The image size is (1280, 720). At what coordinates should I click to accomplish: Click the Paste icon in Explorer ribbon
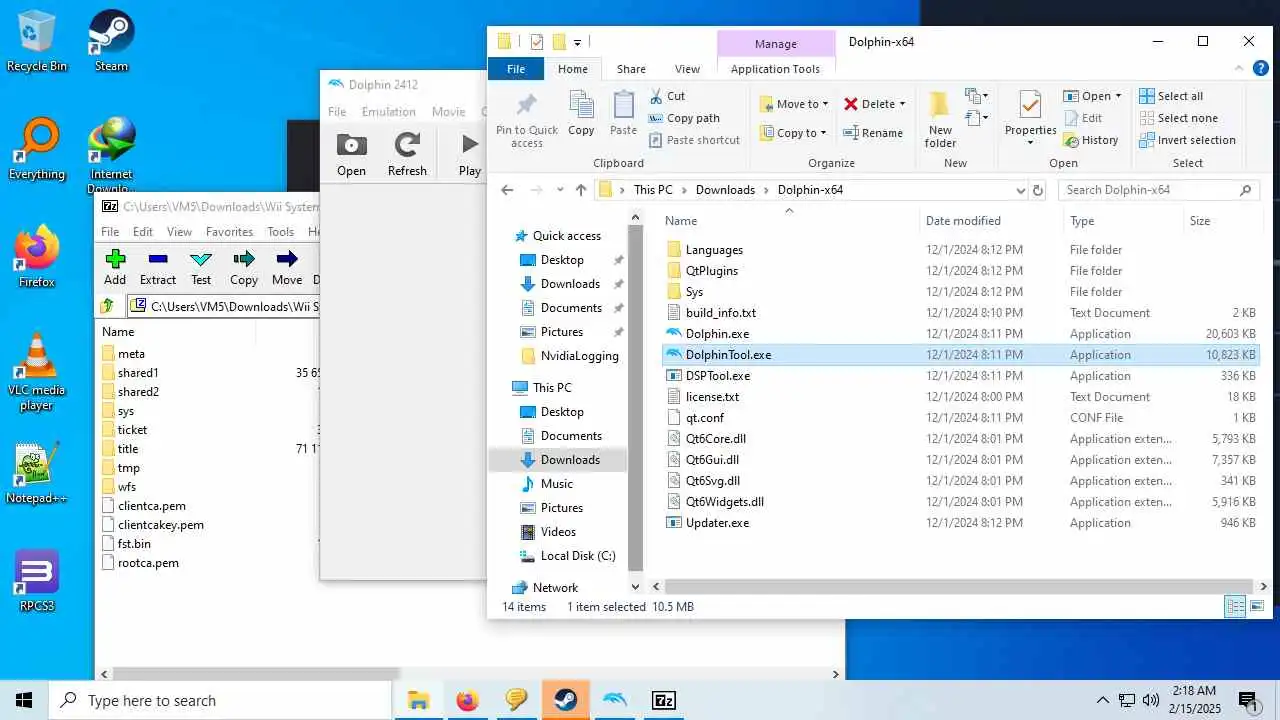click(623, 113)
